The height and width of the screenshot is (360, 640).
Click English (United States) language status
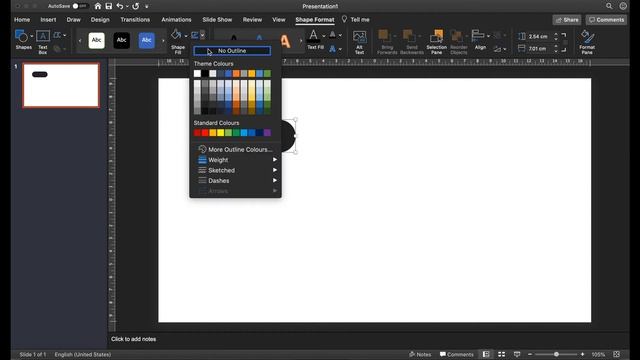(83, 354)
